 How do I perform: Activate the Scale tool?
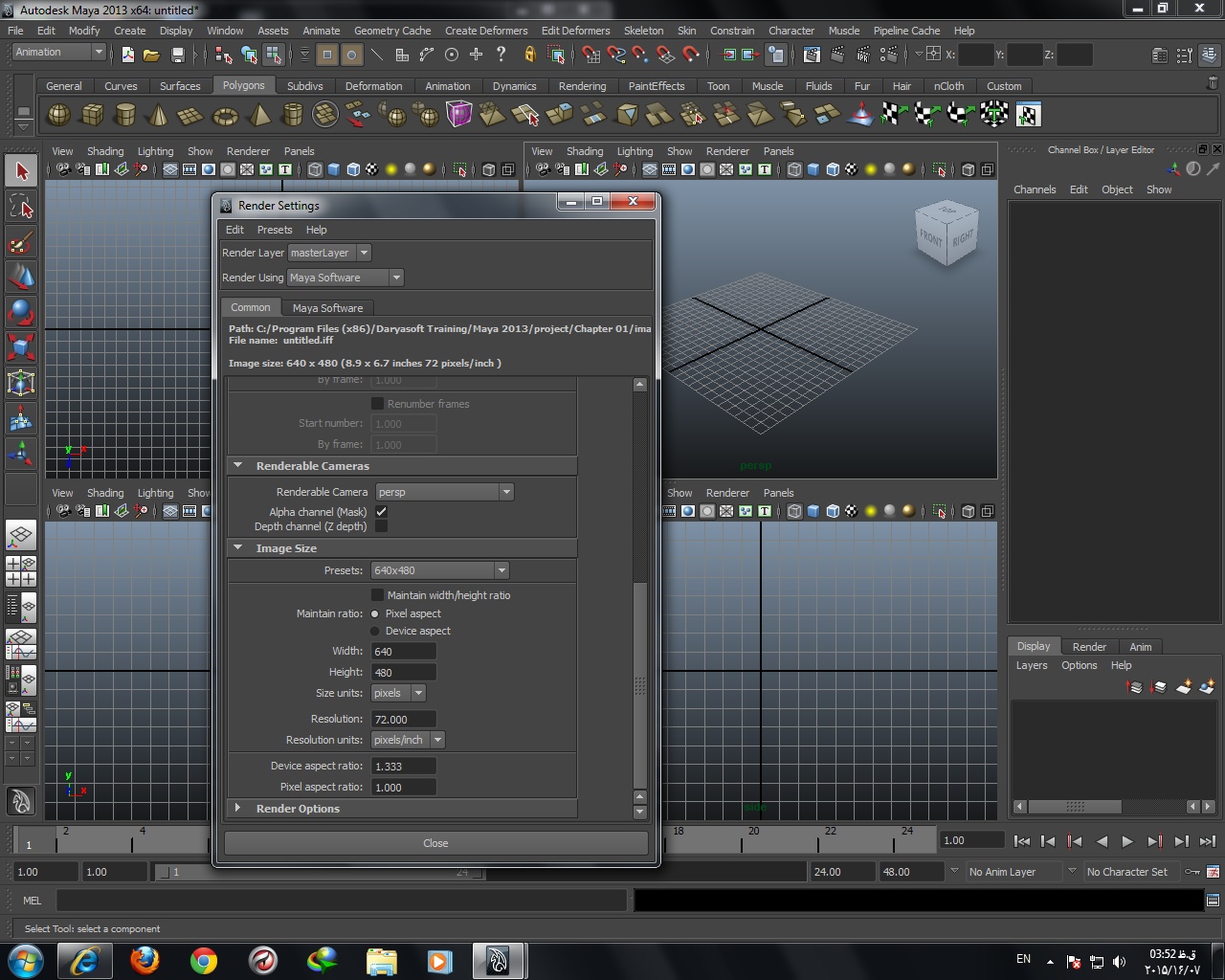click(21, 346)
